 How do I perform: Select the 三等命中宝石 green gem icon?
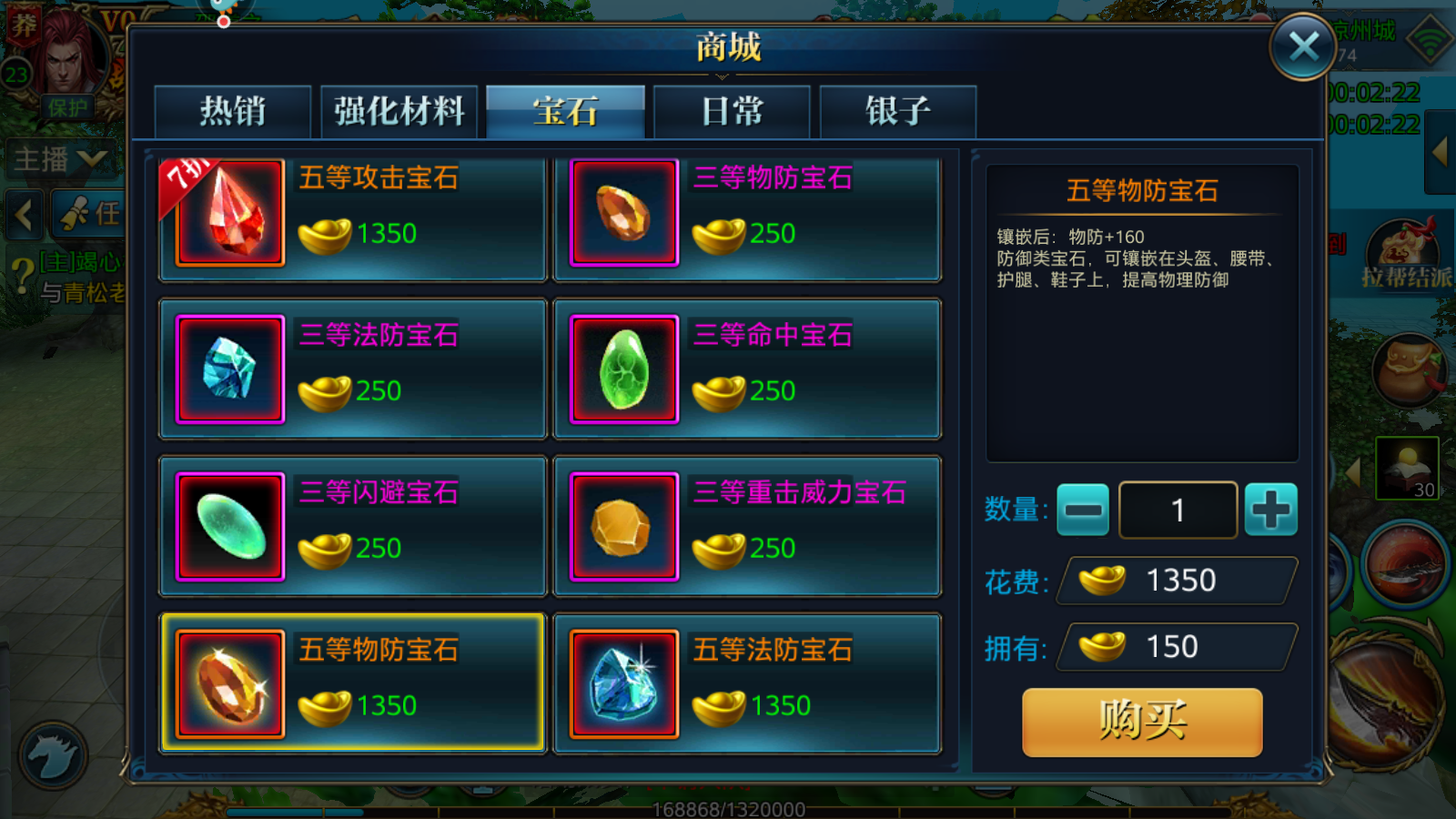[x=624, y=369]
